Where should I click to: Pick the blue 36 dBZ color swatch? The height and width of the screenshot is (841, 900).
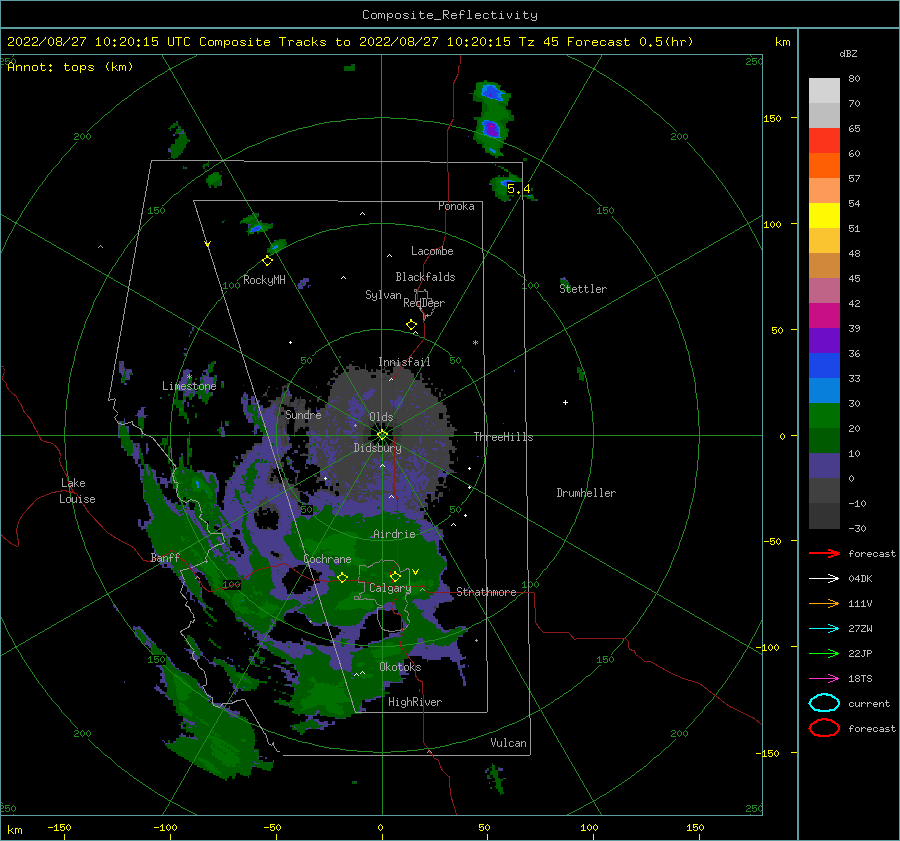click(x=824, y=365)
